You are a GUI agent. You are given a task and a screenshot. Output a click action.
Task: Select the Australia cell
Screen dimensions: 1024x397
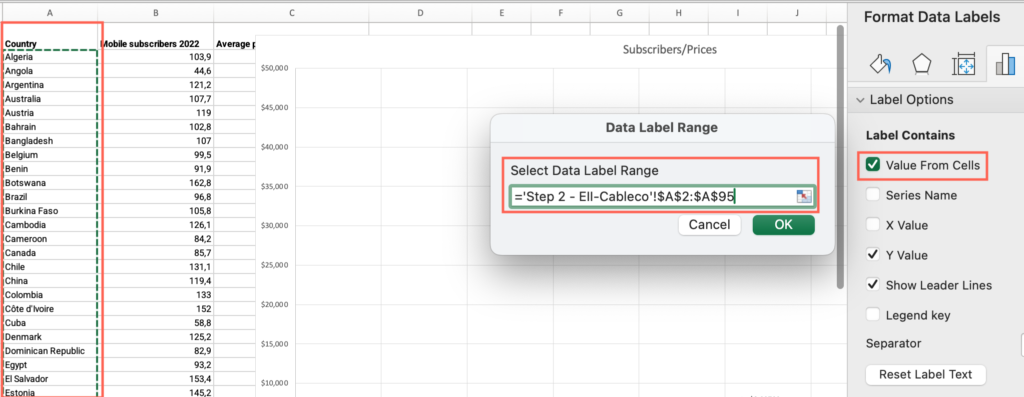click(x=50, y=99)
